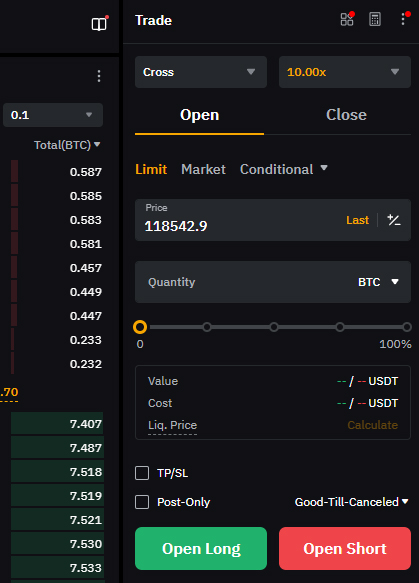The image size is (419, 583).
Task: Open the calculator icon in Trade header
Action: (x=375, y=19)
